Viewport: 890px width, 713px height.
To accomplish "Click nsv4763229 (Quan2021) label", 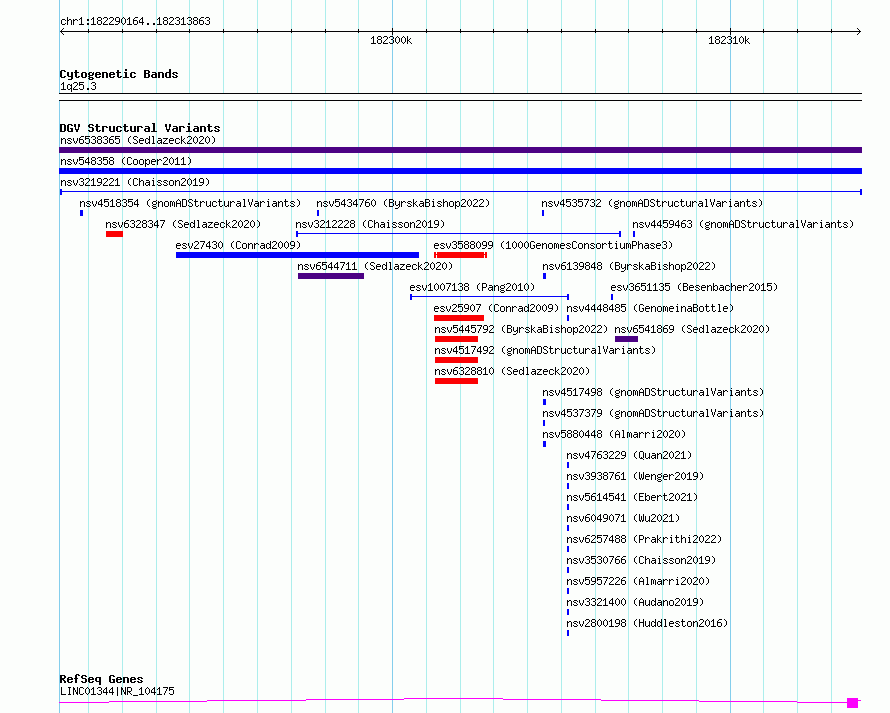I will tap(629, 455).
